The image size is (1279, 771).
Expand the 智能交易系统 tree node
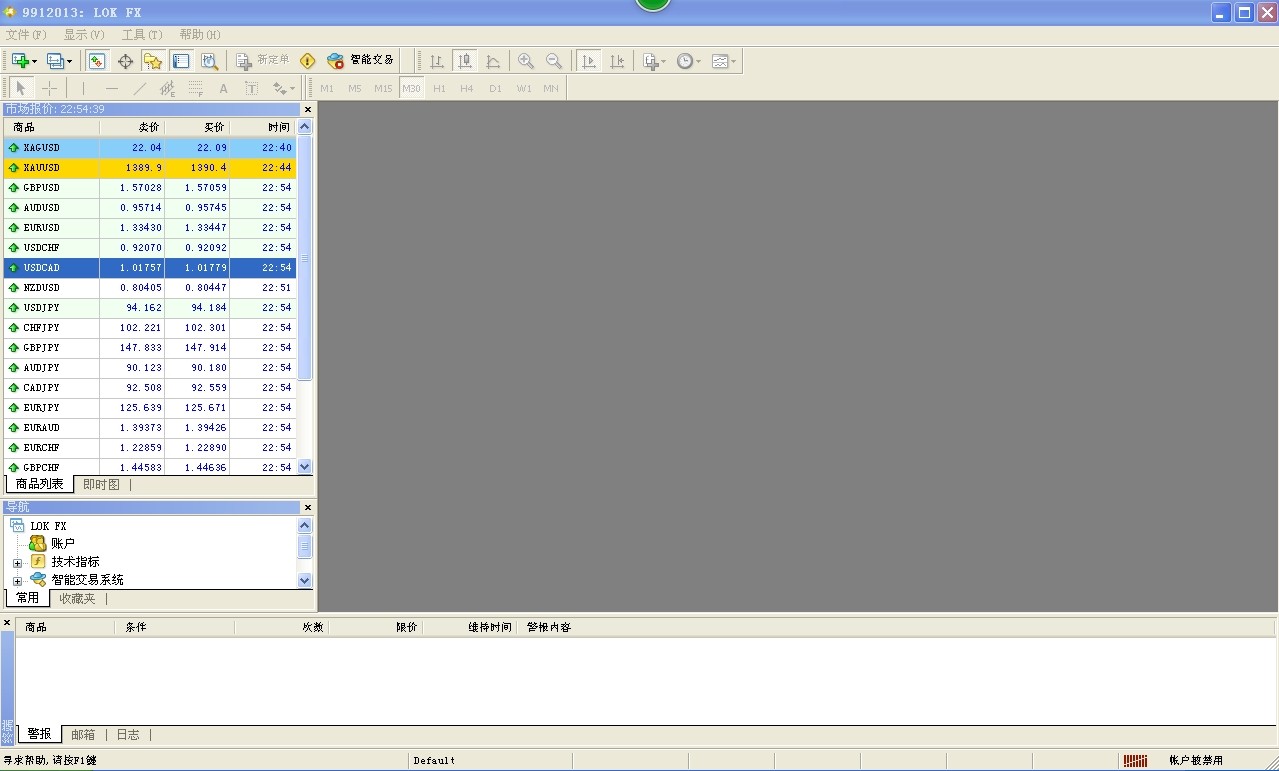click(17, 581)
